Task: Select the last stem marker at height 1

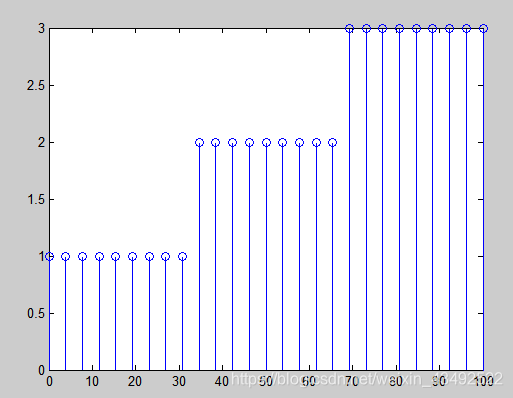Action: pos(182,257)
